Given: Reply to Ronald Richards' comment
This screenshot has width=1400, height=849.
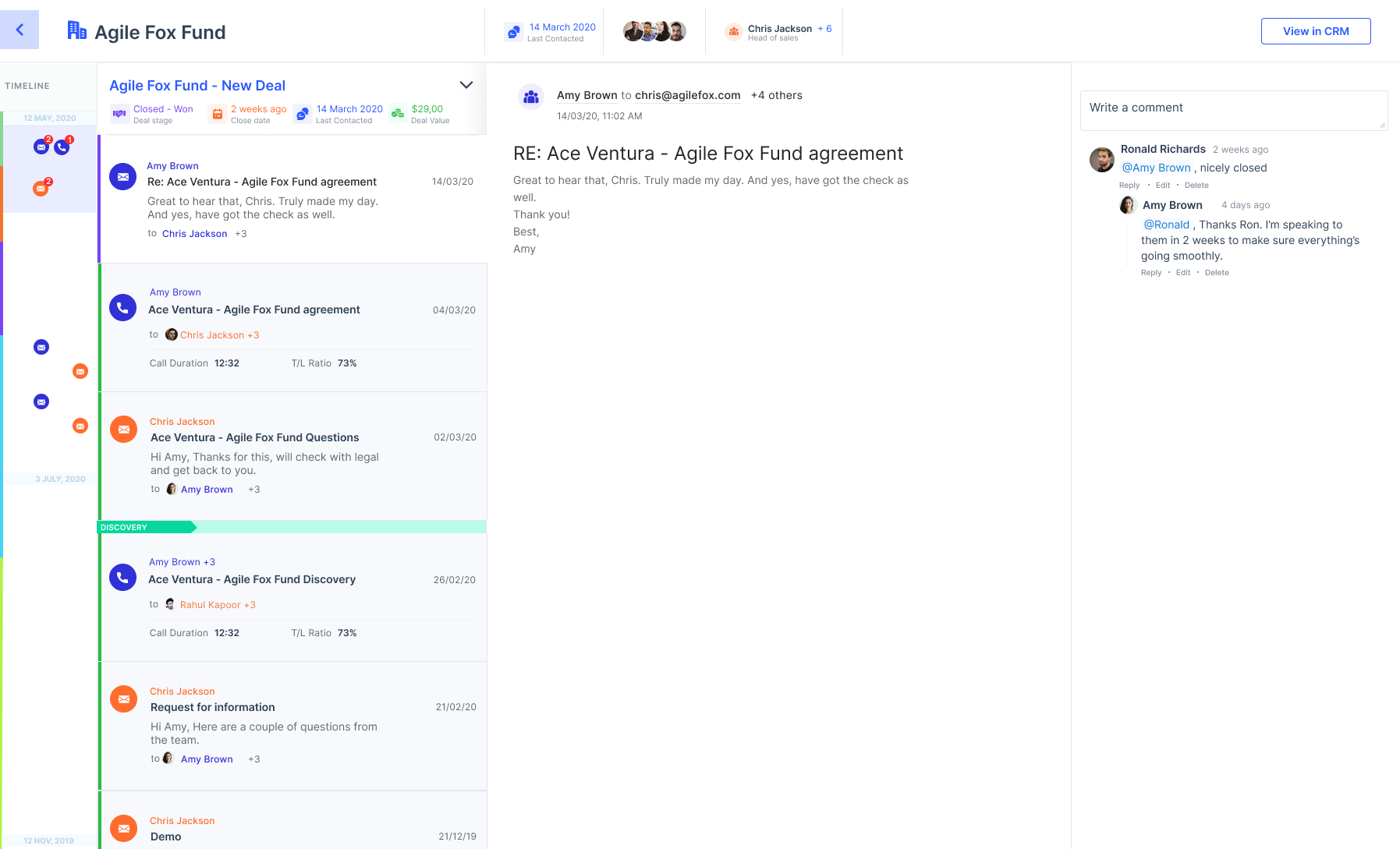Looking at the screenshot, I should click(1129, 186).
